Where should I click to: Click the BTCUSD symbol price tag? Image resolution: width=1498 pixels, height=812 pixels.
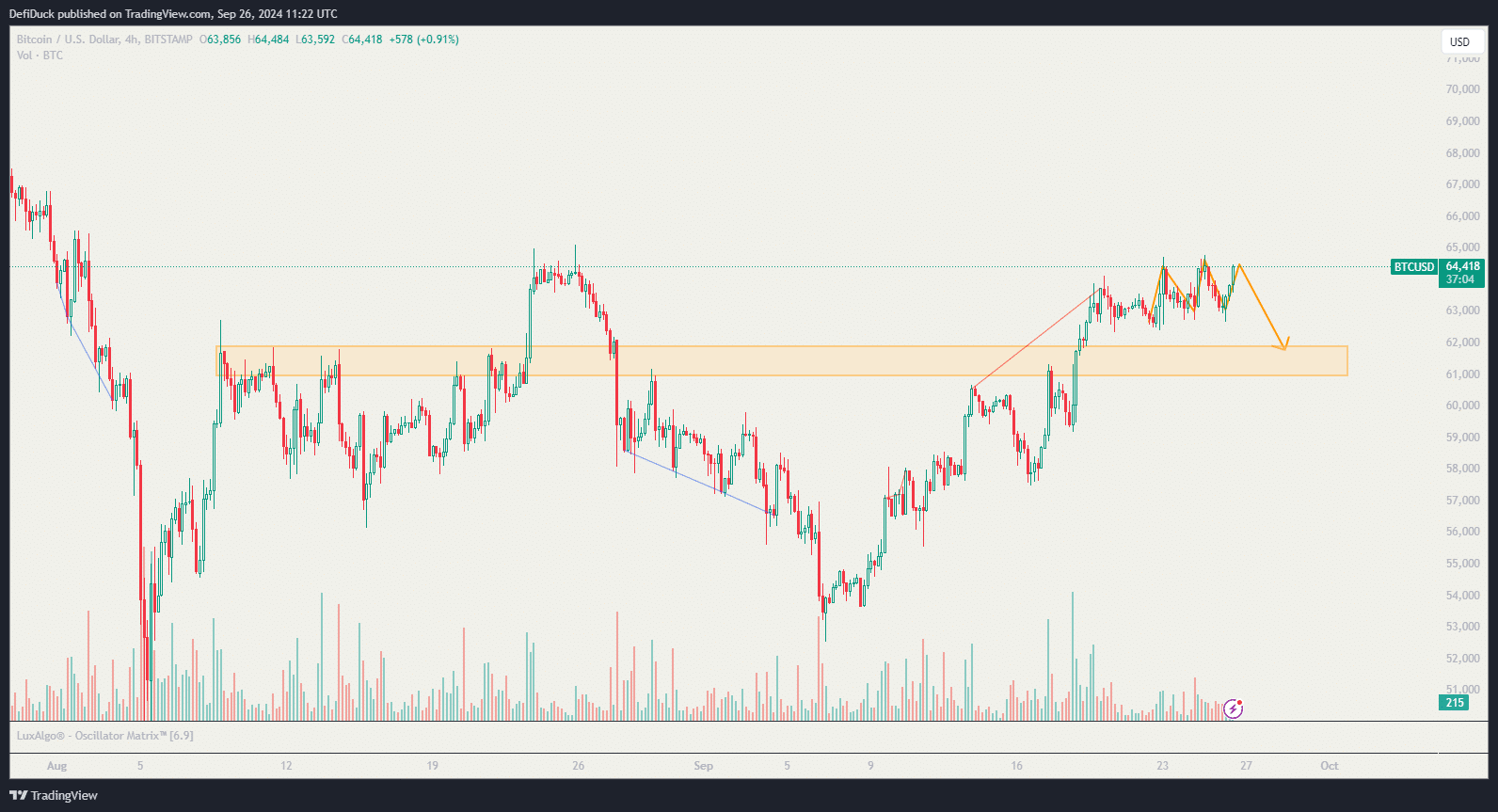click(x=1414, y=267)
